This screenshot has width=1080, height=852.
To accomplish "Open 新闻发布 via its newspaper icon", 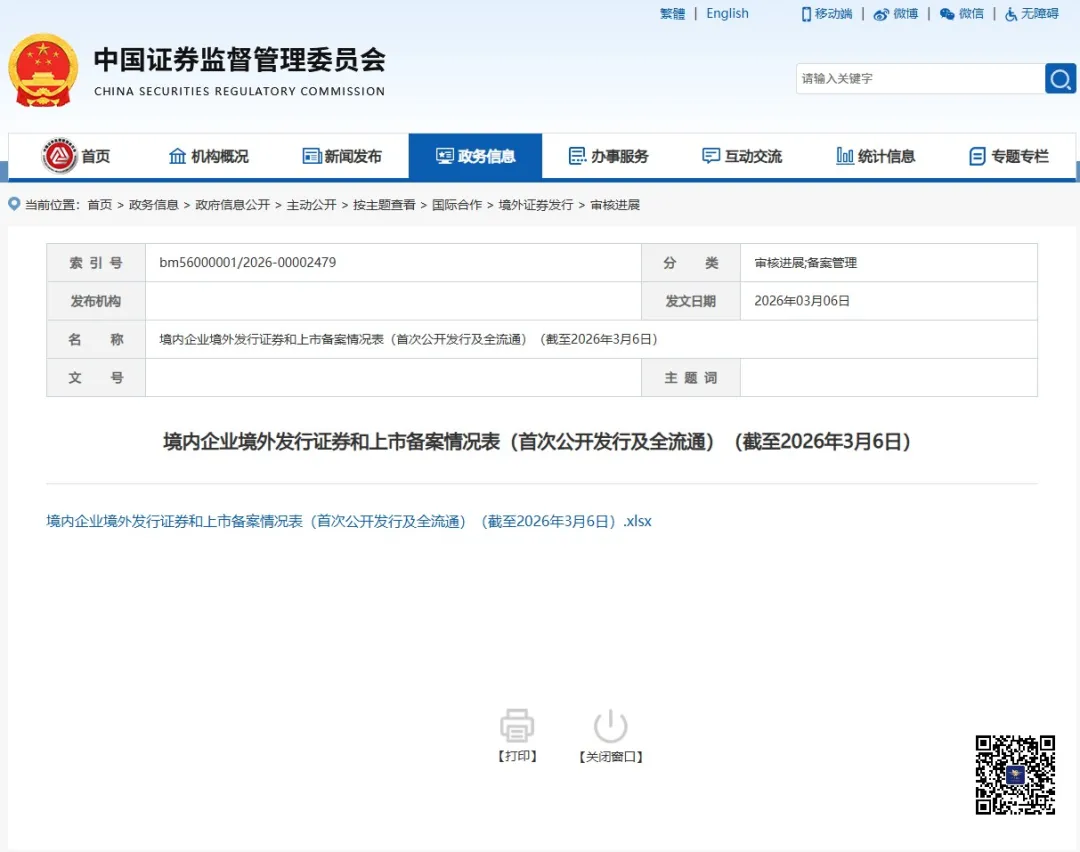I will pyautogui.click(x=310, y=155).
